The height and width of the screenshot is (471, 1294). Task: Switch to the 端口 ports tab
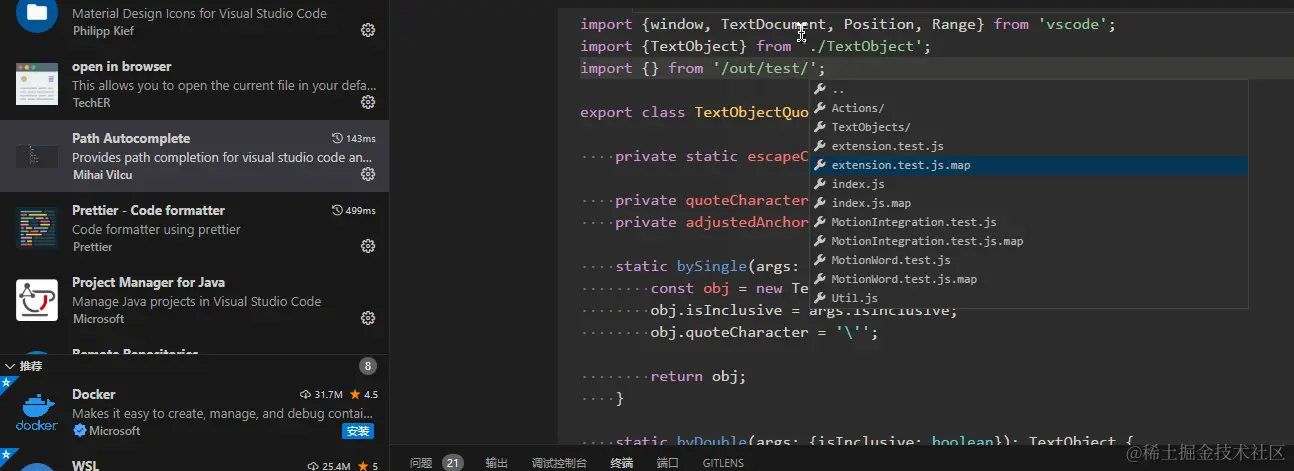668,463
